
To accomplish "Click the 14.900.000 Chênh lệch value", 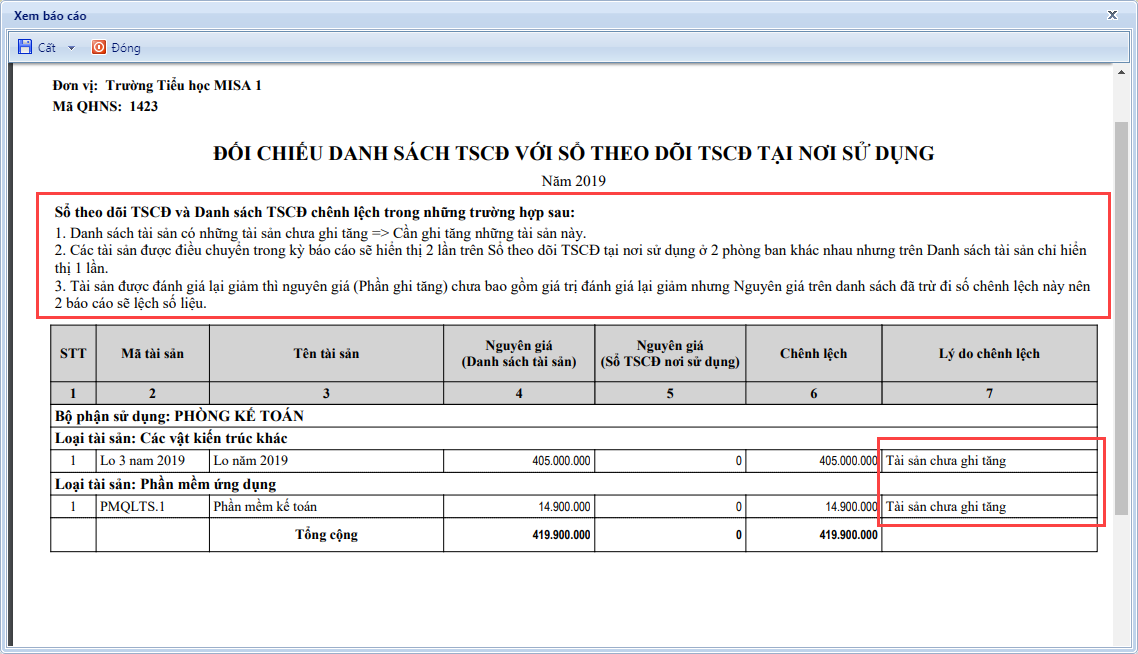I will click(x=851, y=507).
